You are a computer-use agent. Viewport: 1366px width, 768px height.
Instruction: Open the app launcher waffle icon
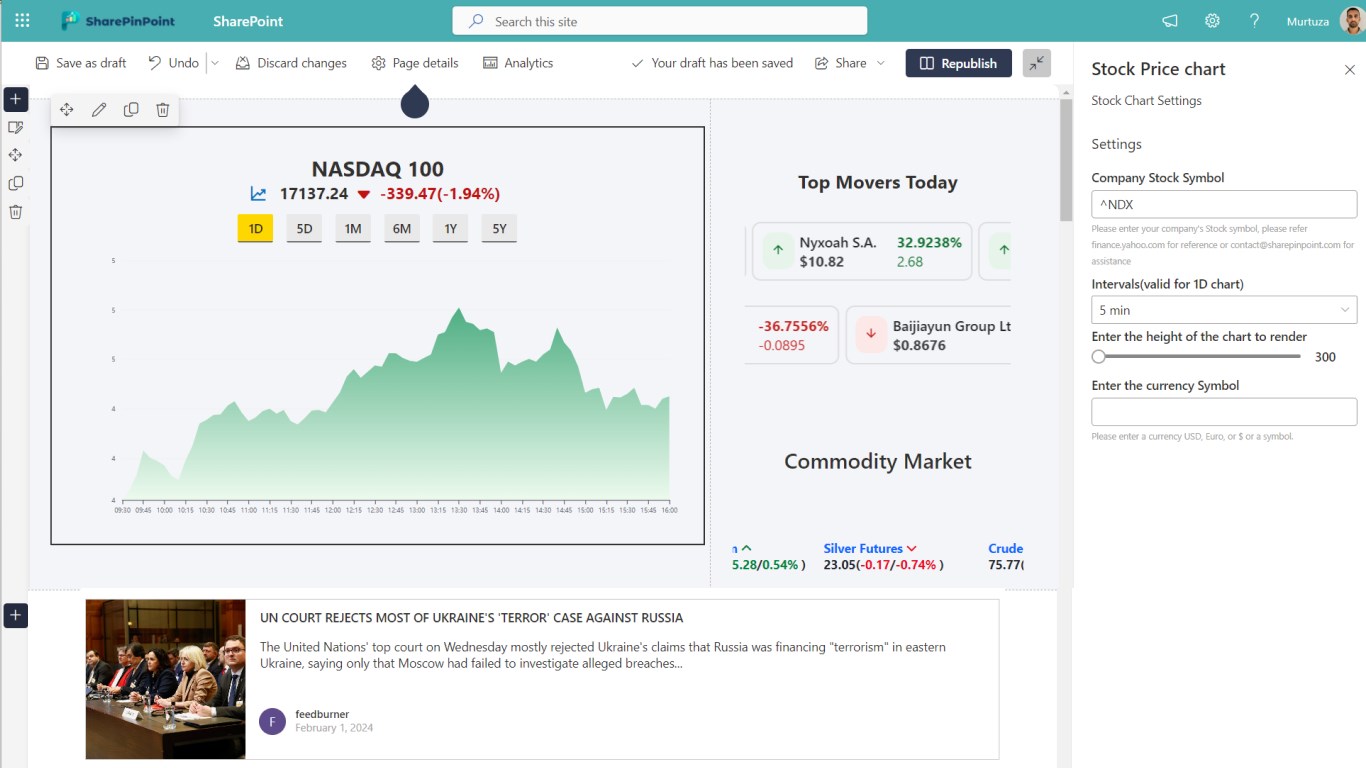22,21
